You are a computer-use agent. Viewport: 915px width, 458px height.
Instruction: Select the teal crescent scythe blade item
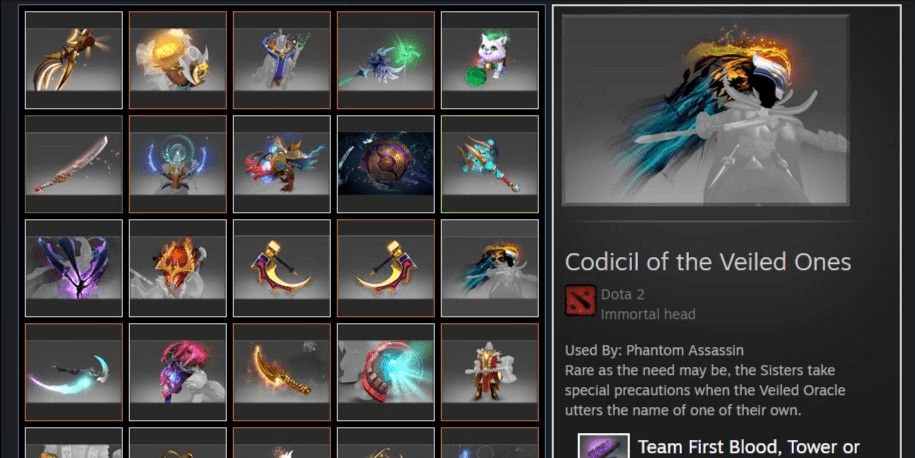74,372
